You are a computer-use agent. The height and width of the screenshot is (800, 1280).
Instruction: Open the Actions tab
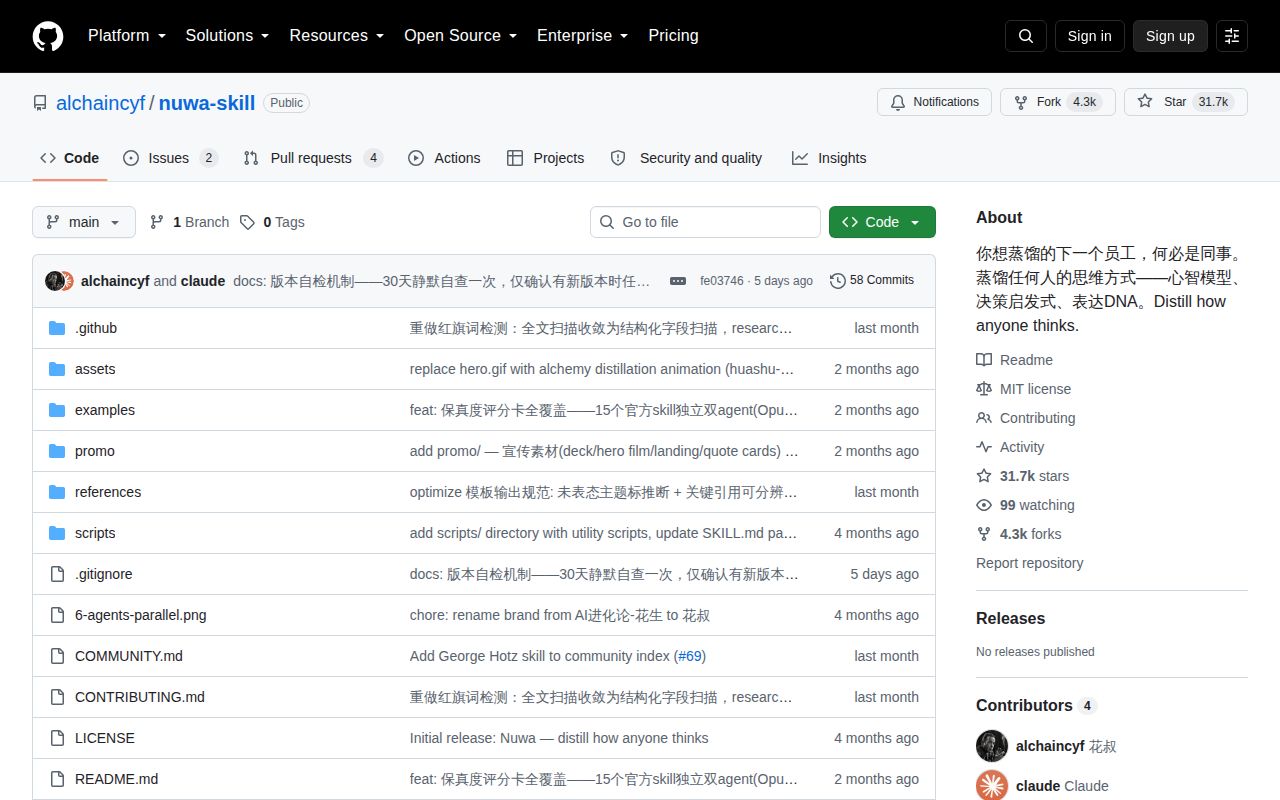tap(444, 158)
